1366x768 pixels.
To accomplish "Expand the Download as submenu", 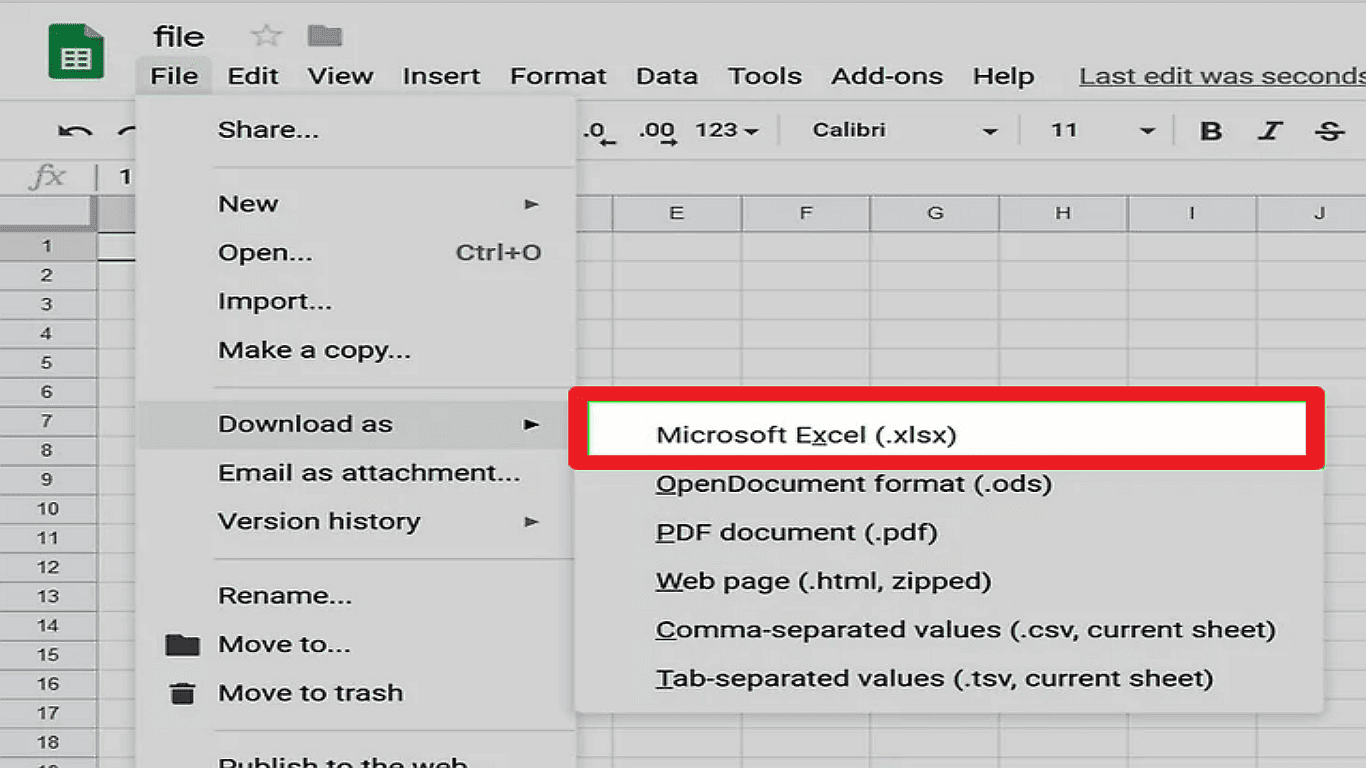I will [x=356, y=424].
